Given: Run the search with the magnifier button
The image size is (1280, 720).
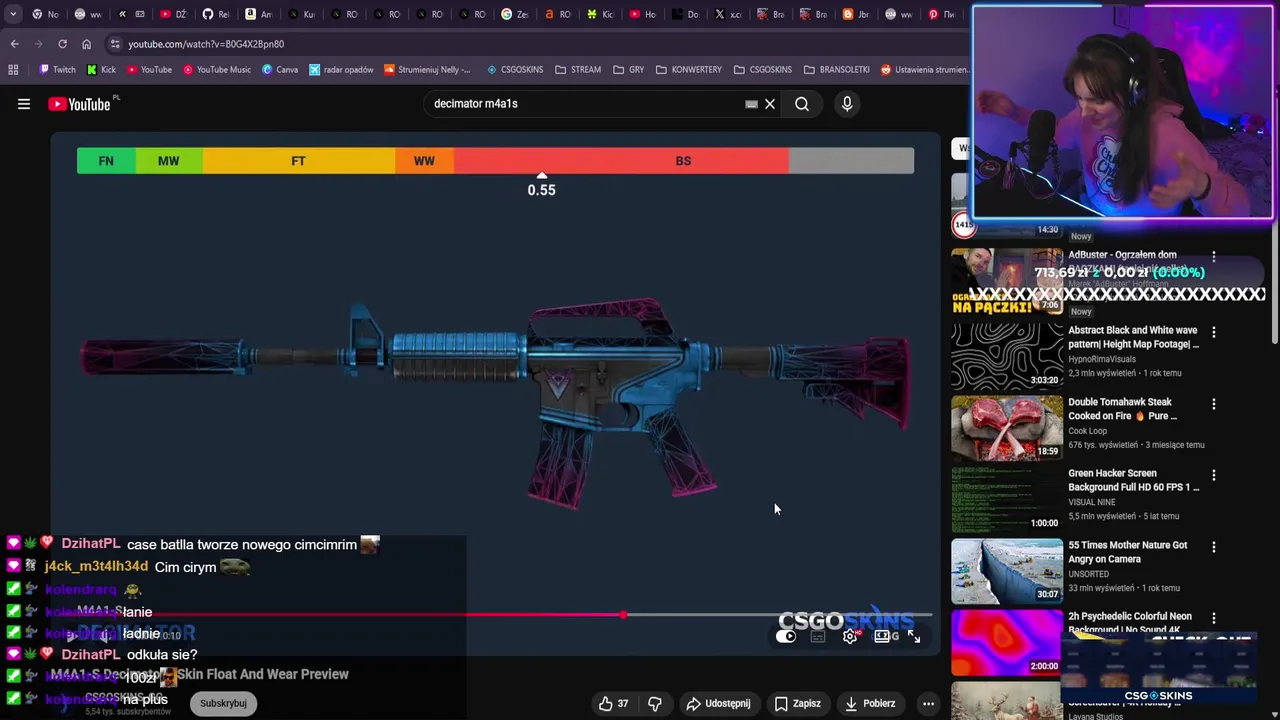Looking at the screenshot, I should (x=802, y=104).
